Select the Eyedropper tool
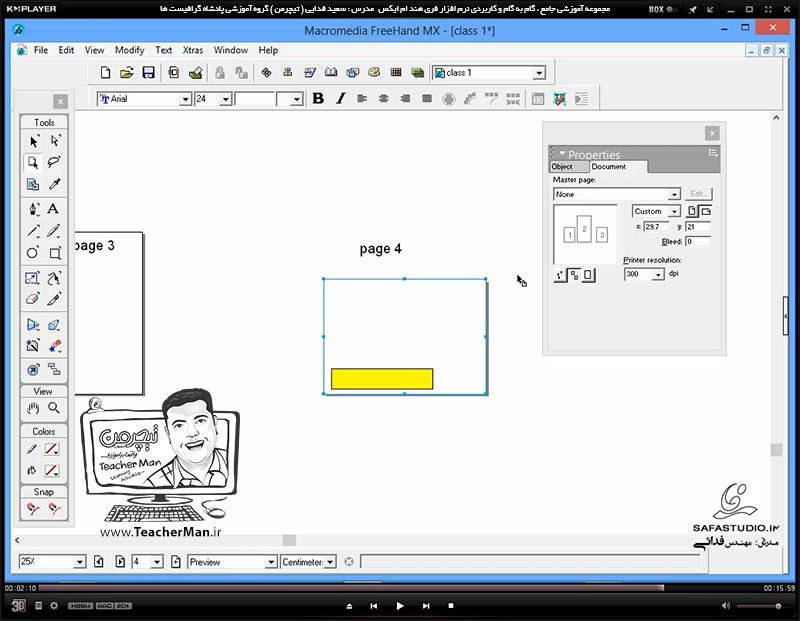 pos(55,184)
